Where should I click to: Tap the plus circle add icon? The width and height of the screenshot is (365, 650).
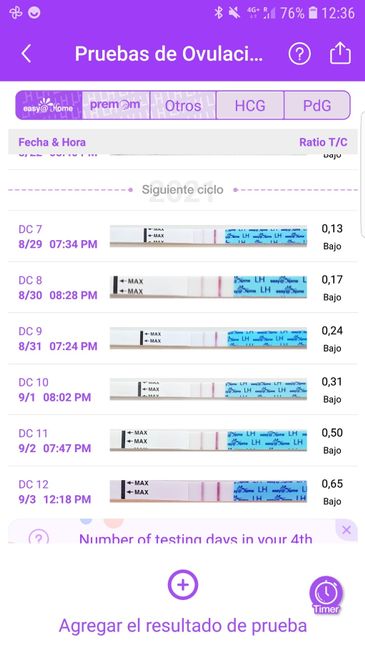pos(183,585)
